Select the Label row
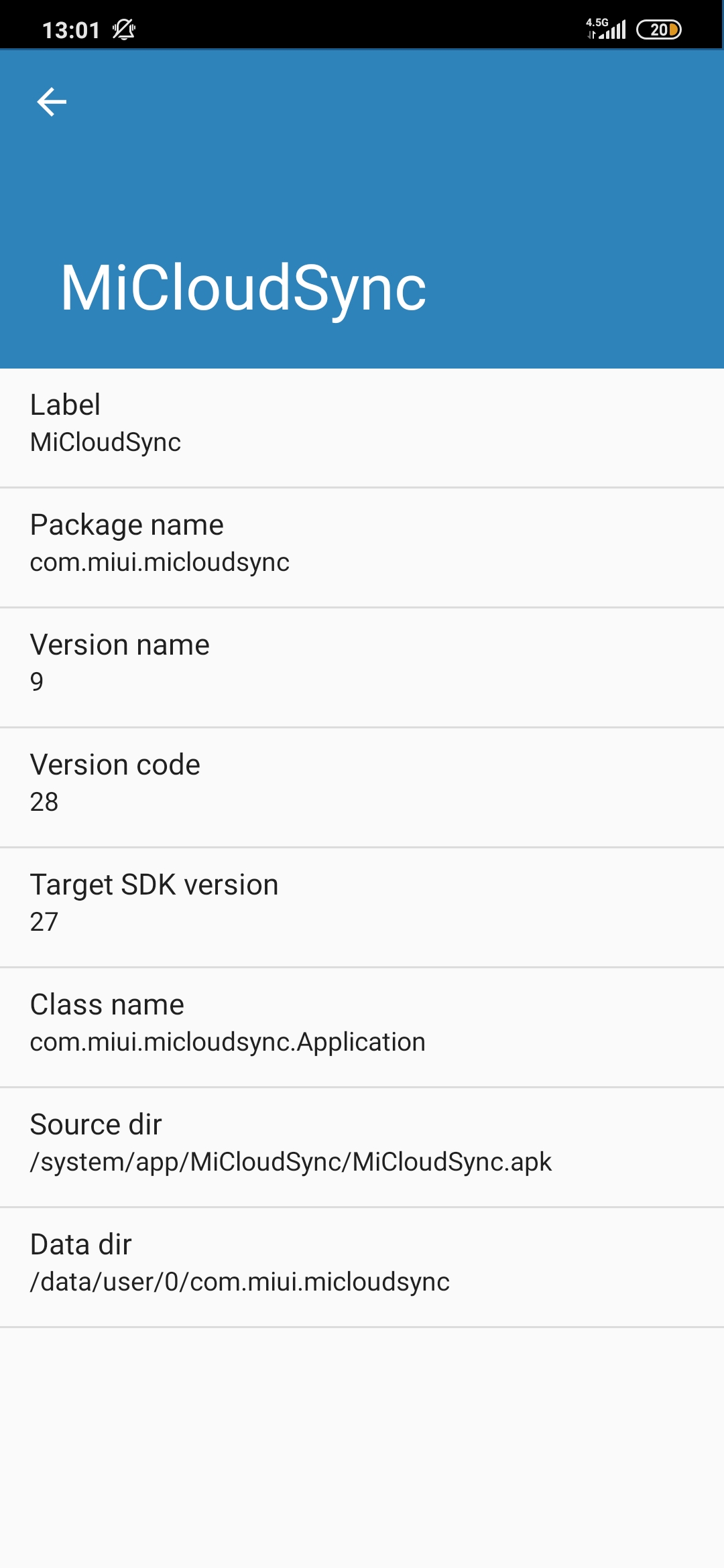 362,428
